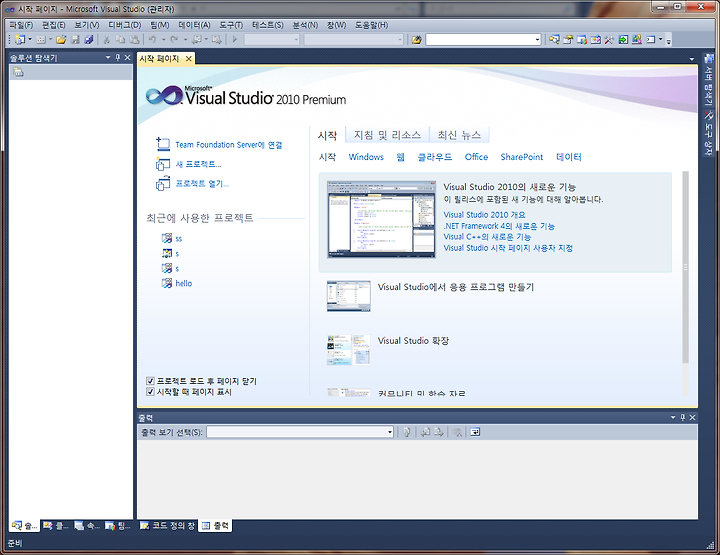Viewport: 720px width, 555px height.
Task: Click the Output panel find message icon
Action: pos(406,432)
